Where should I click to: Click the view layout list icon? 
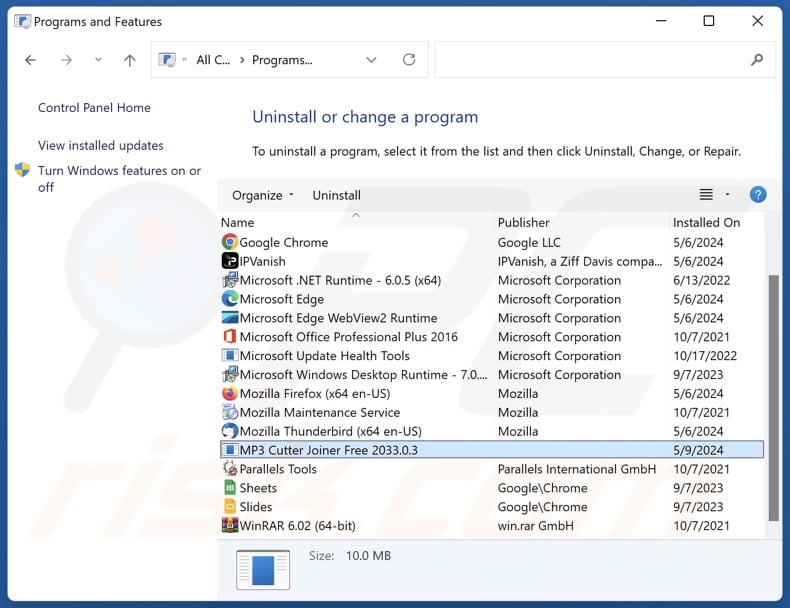tap(706, 194)
